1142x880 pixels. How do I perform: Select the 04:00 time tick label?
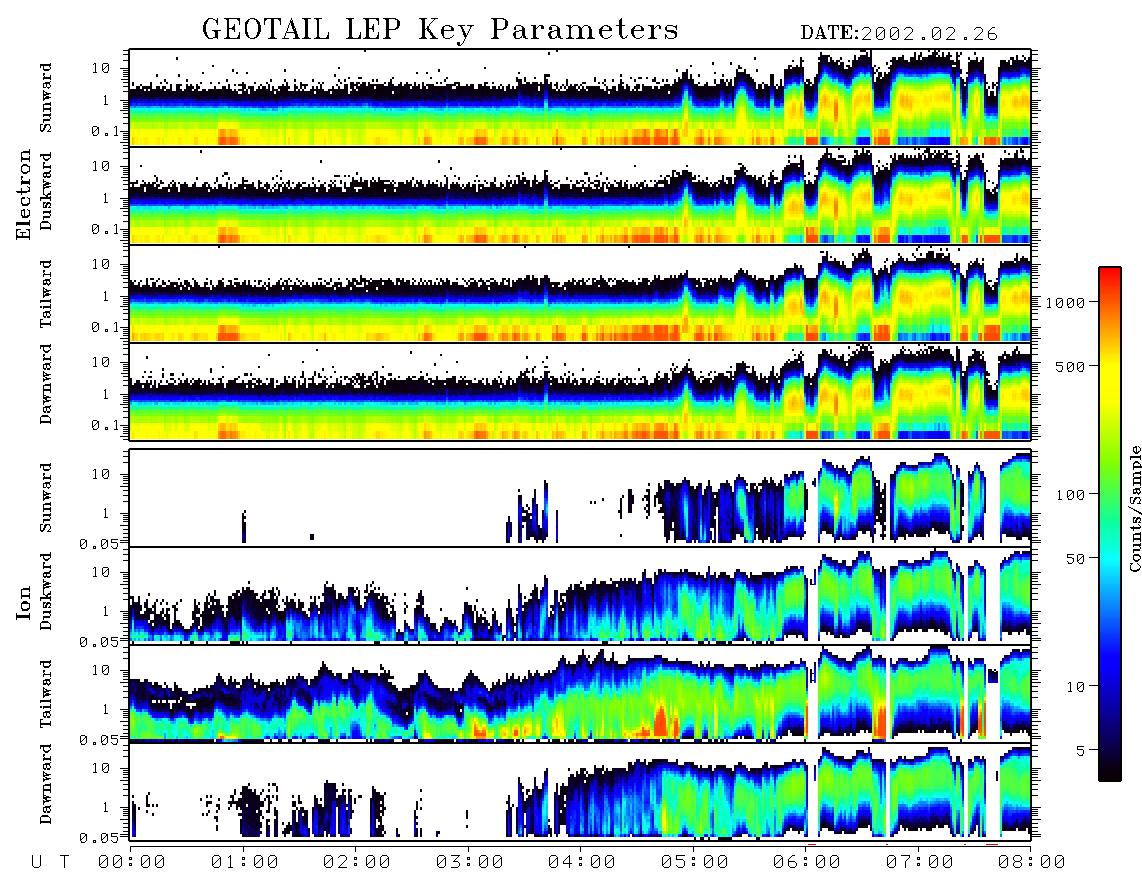[582, 862]
